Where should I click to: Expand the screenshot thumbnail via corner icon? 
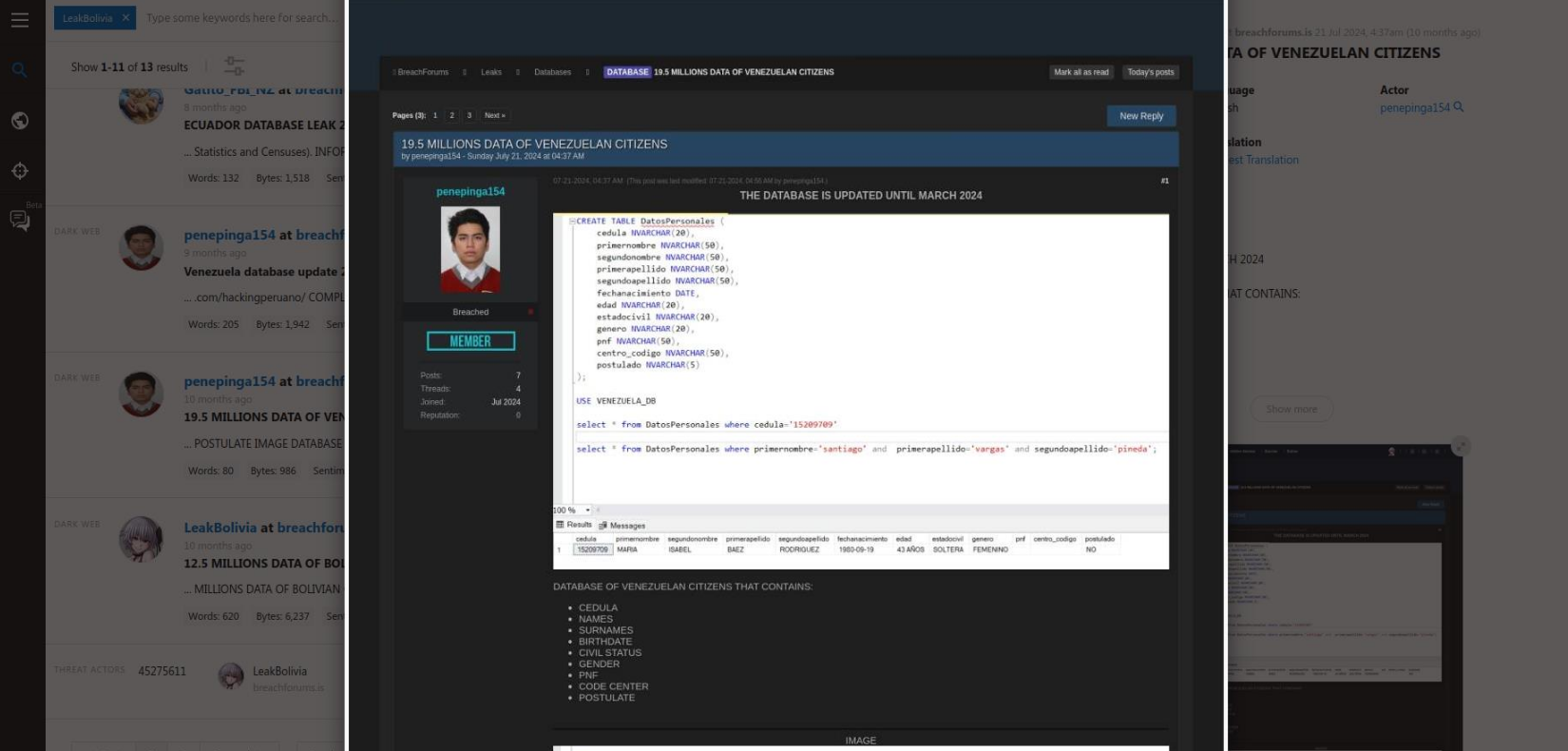pyautogui.click(x=1462, y=446)
